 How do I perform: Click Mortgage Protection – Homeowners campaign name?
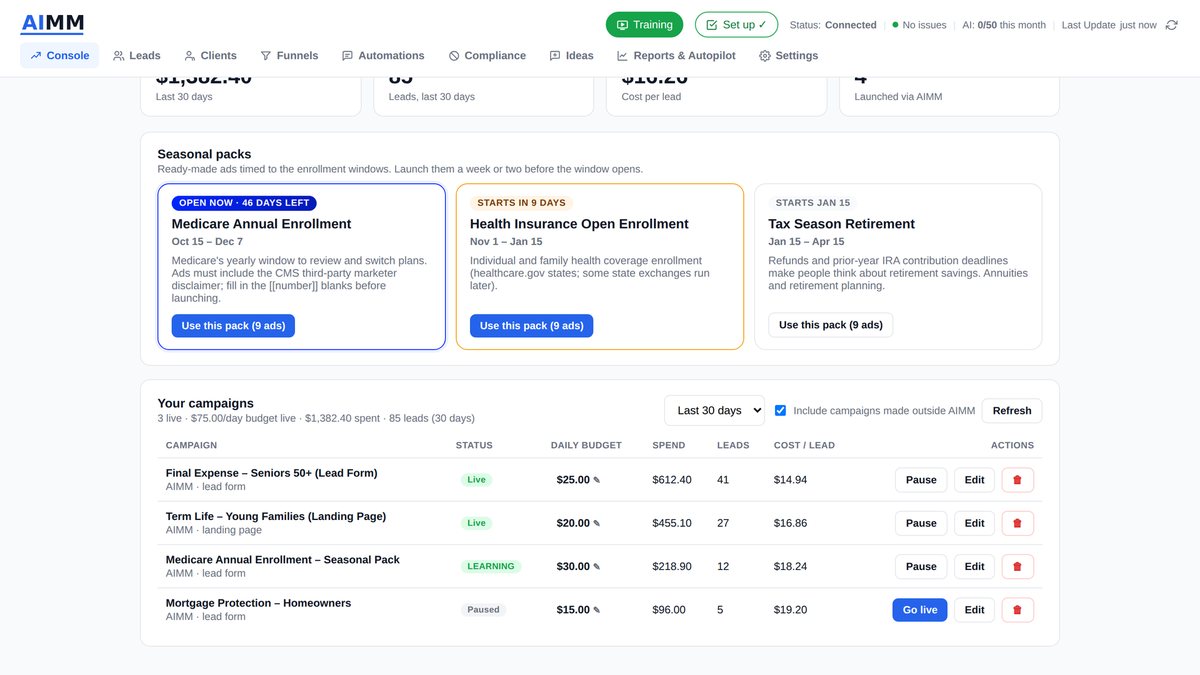pos(258,603)
